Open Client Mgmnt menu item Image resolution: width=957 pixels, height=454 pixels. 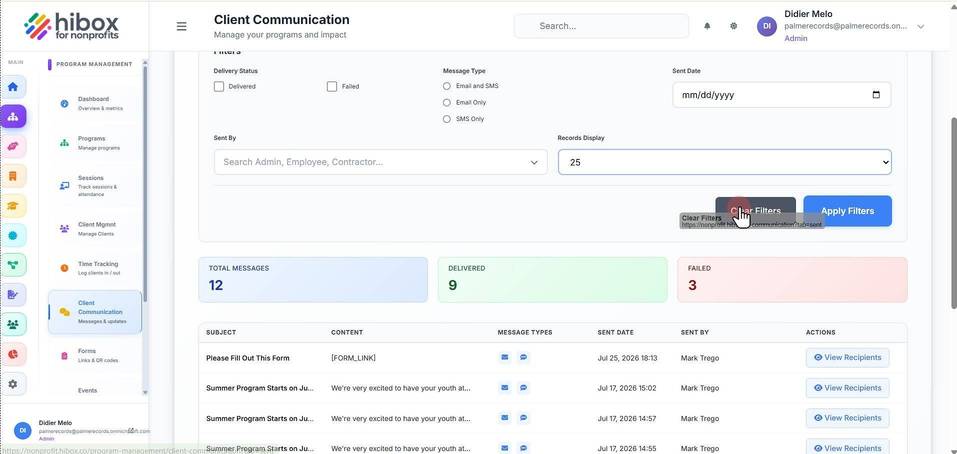[x=95, y=229]
